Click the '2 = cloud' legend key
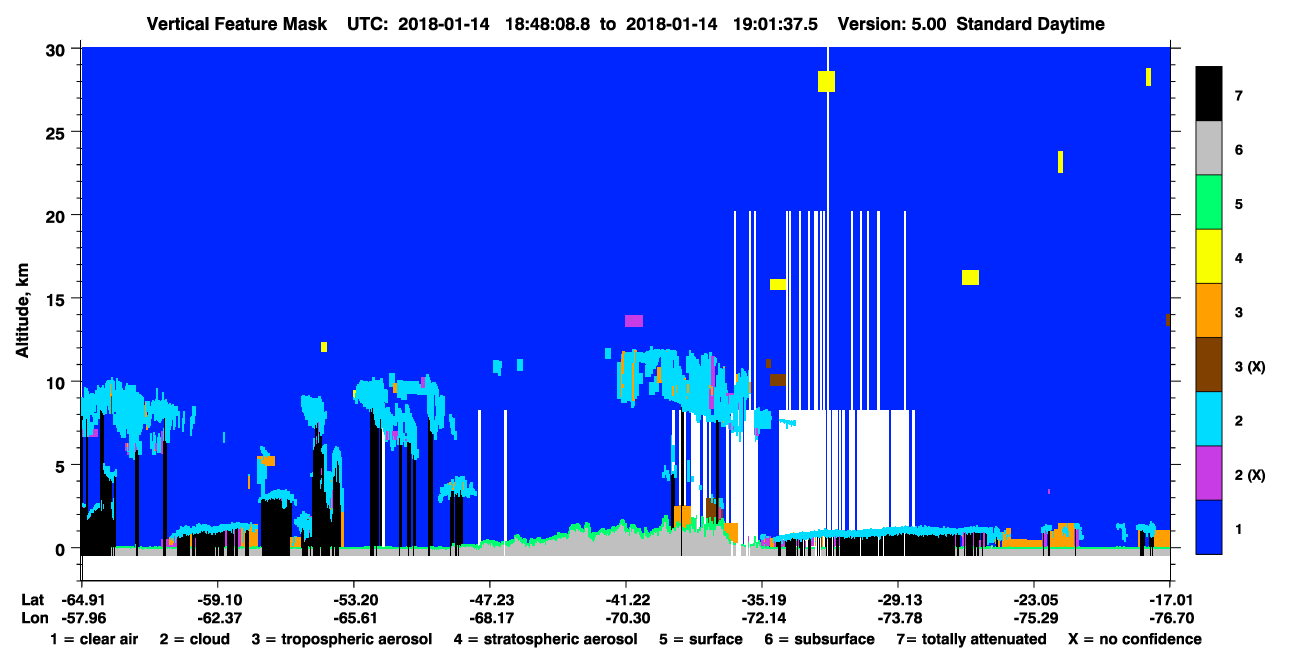Viewport: 1300px width, 667px height. point(196,639)
